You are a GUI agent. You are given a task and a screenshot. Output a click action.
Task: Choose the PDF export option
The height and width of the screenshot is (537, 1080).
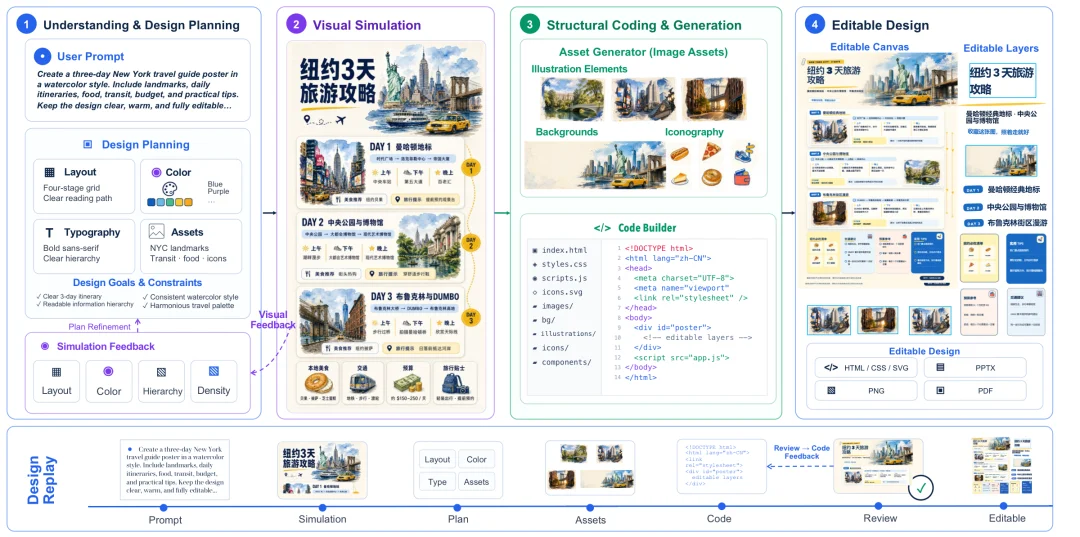975,390
